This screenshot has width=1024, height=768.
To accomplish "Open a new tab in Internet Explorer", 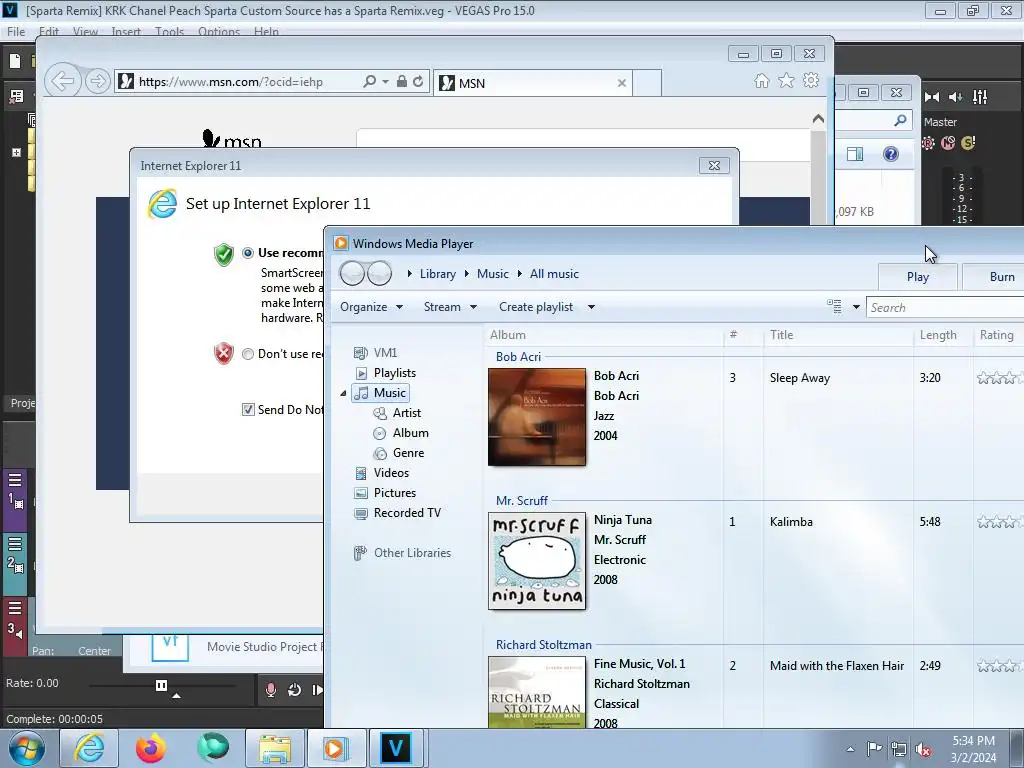I will (647, 83).
